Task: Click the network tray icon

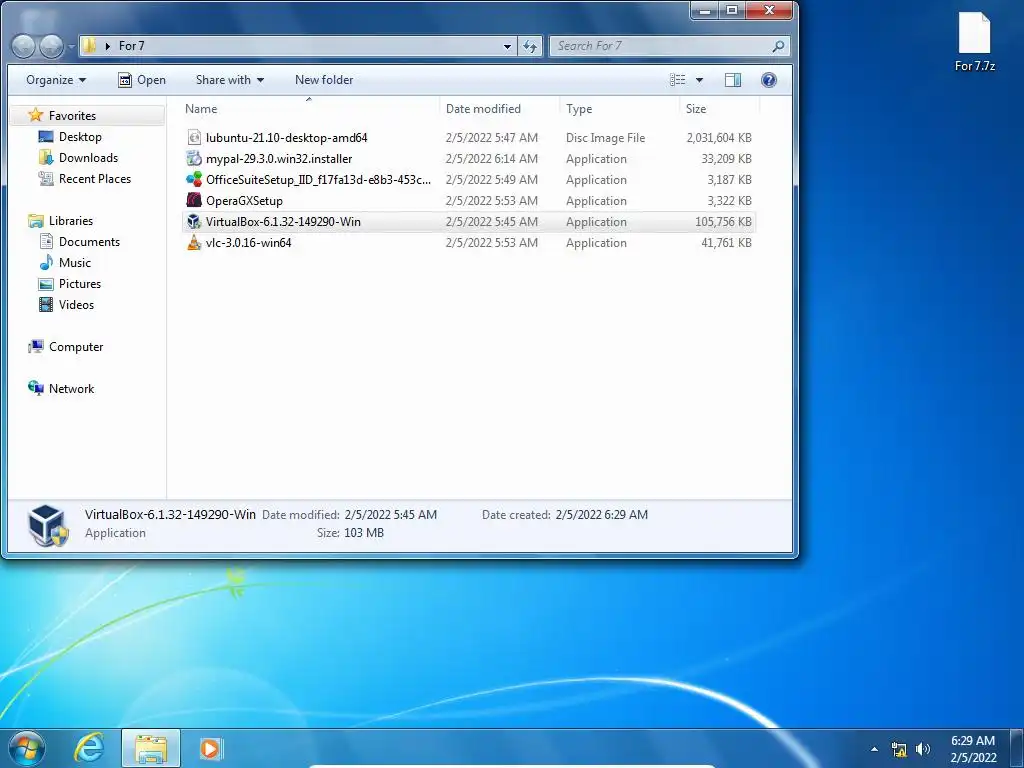Action: 899,749
